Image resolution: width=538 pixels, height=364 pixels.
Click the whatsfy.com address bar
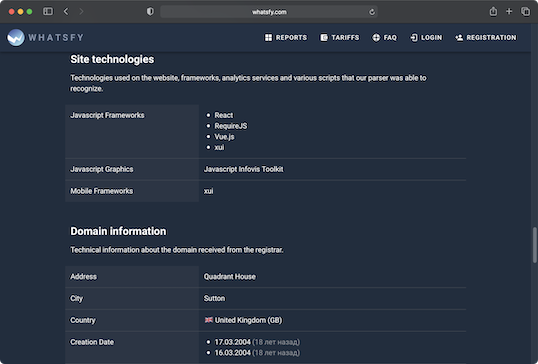pos(269,12)
